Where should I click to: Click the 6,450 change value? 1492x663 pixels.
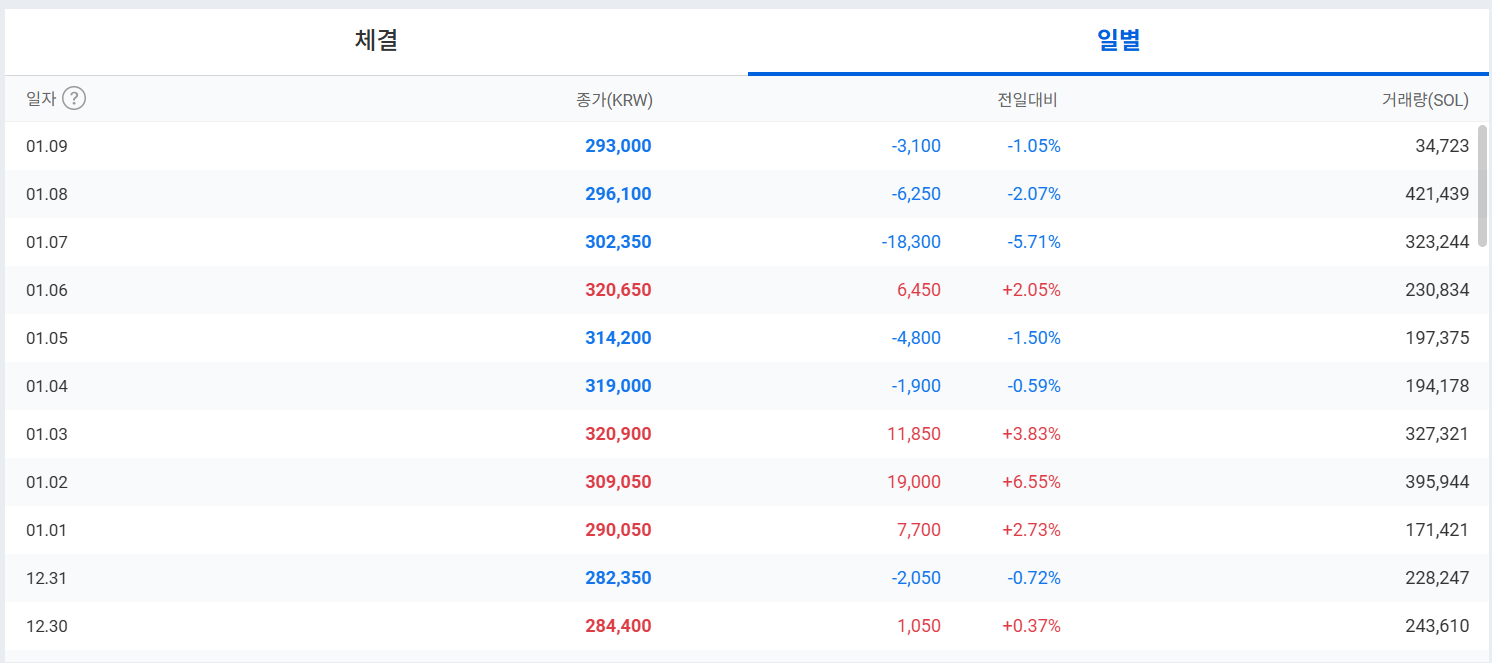[919, 290]
